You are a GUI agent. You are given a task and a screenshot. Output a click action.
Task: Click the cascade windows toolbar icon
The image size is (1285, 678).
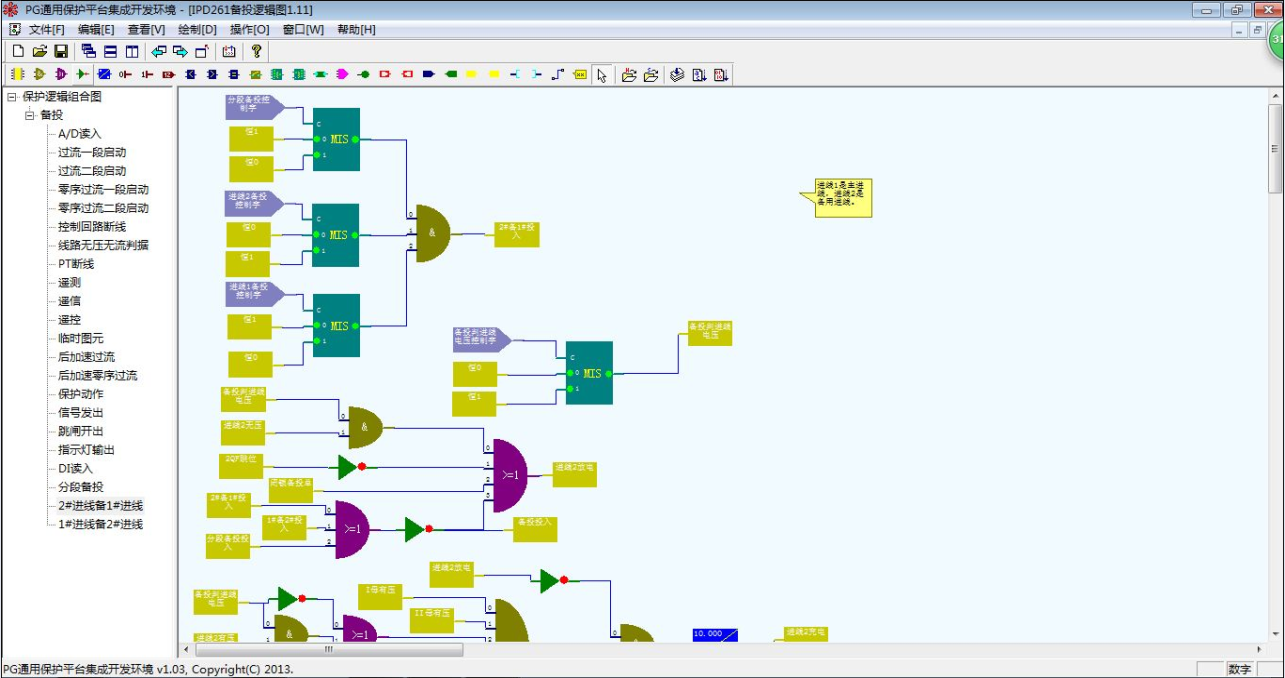(x=89, y=51)
